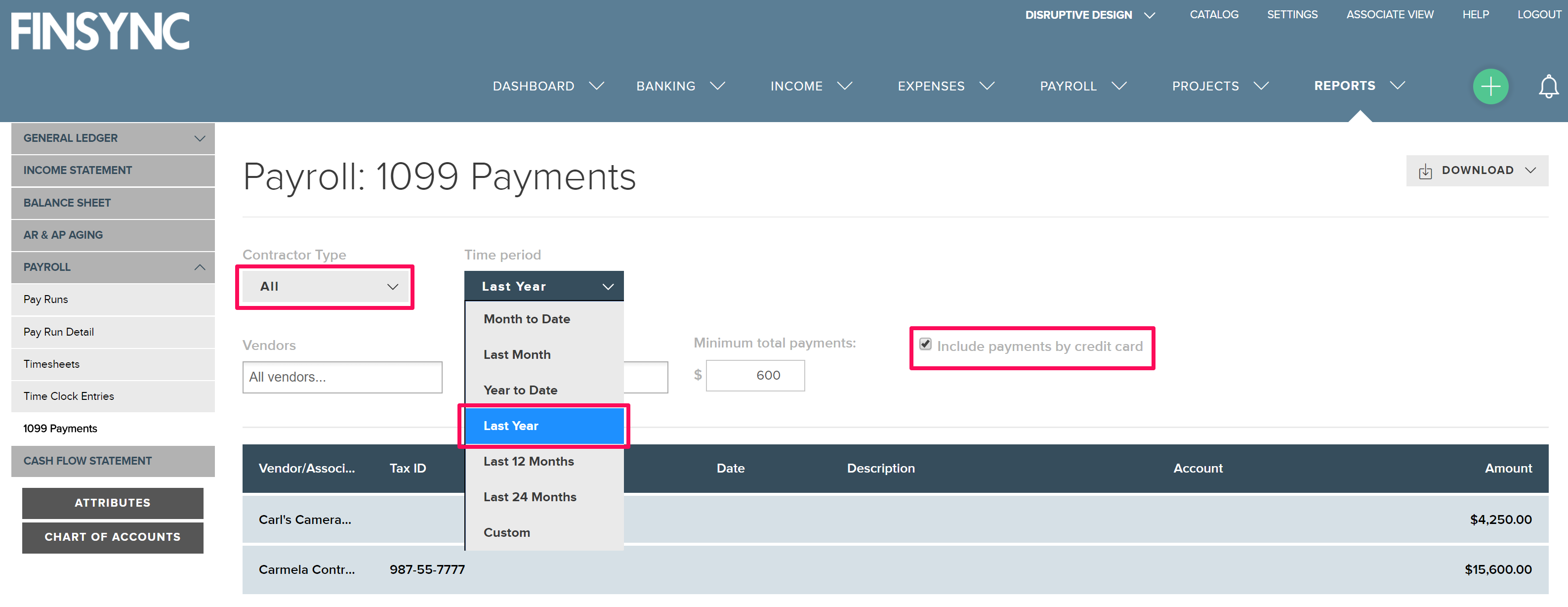The height and width of the screenshot is (607, 1568).
Task: Open AR & AP Aging report
Action: click(113, 235)
